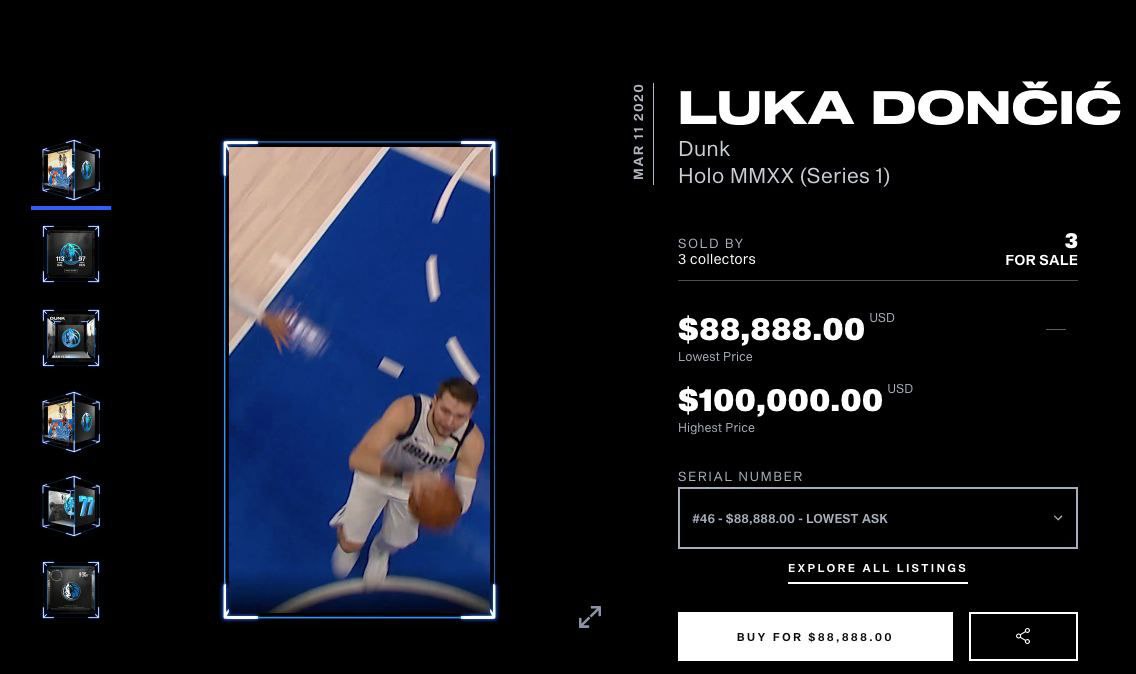Follow the Explore All Listings link

[x=877, y=568]
